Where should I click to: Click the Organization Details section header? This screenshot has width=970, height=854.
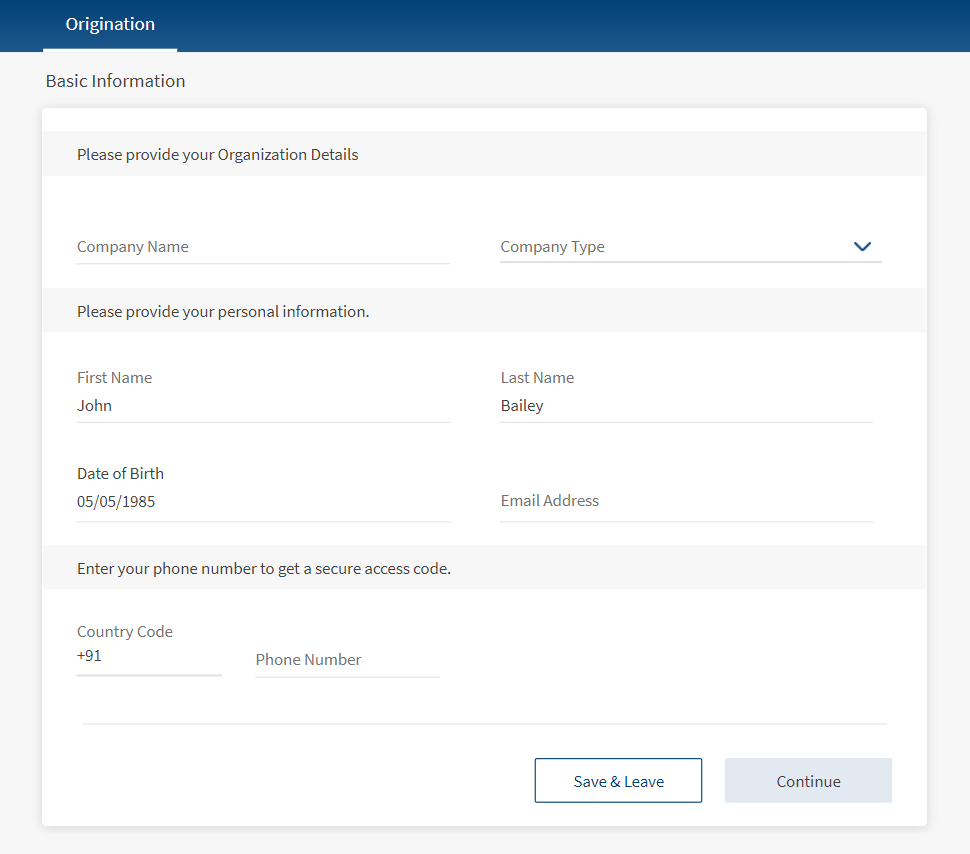pos(218,155)
